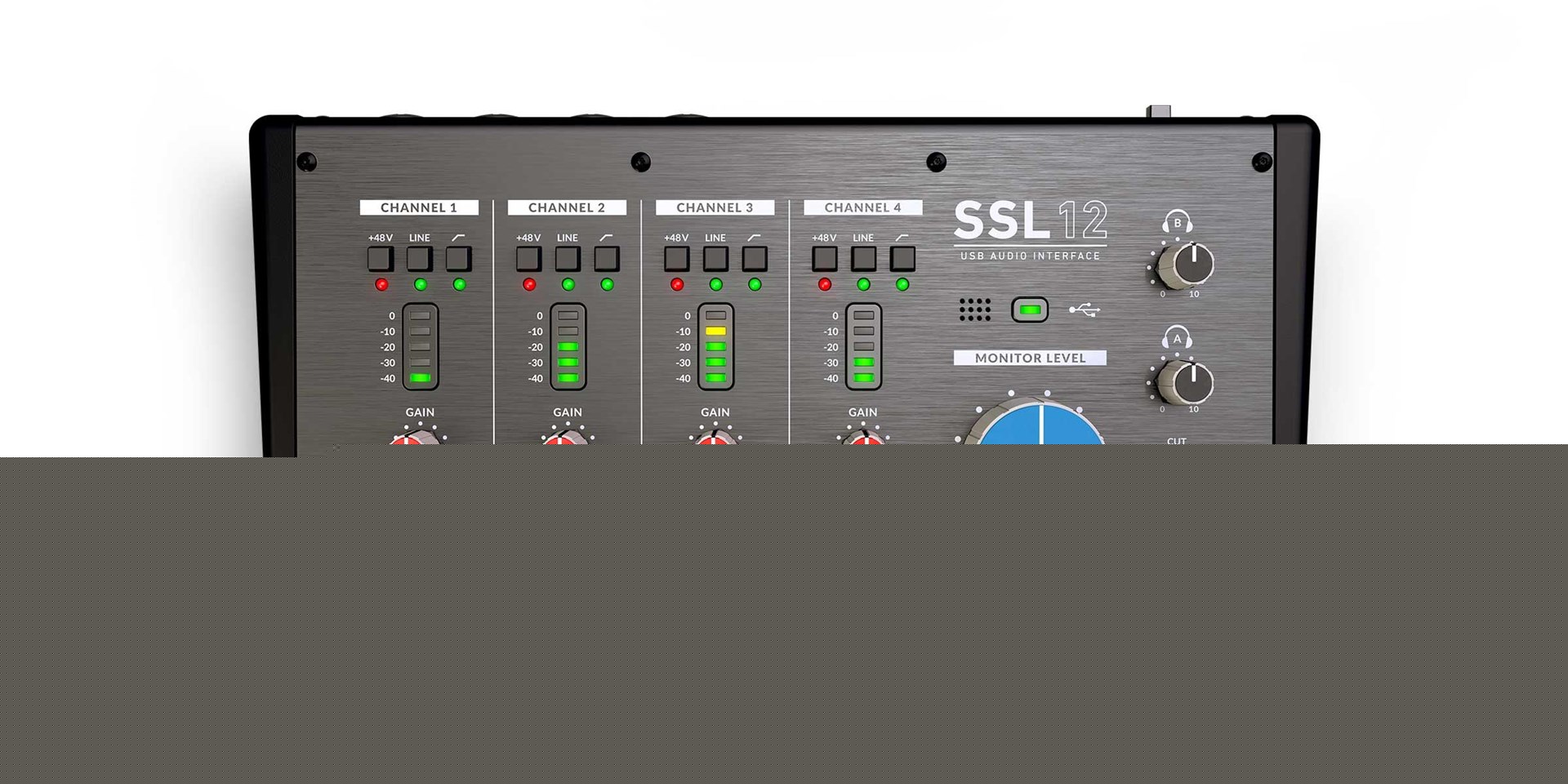
Task: Click the -40 marking on Channel 1 meter
Action: click(387, 378)
